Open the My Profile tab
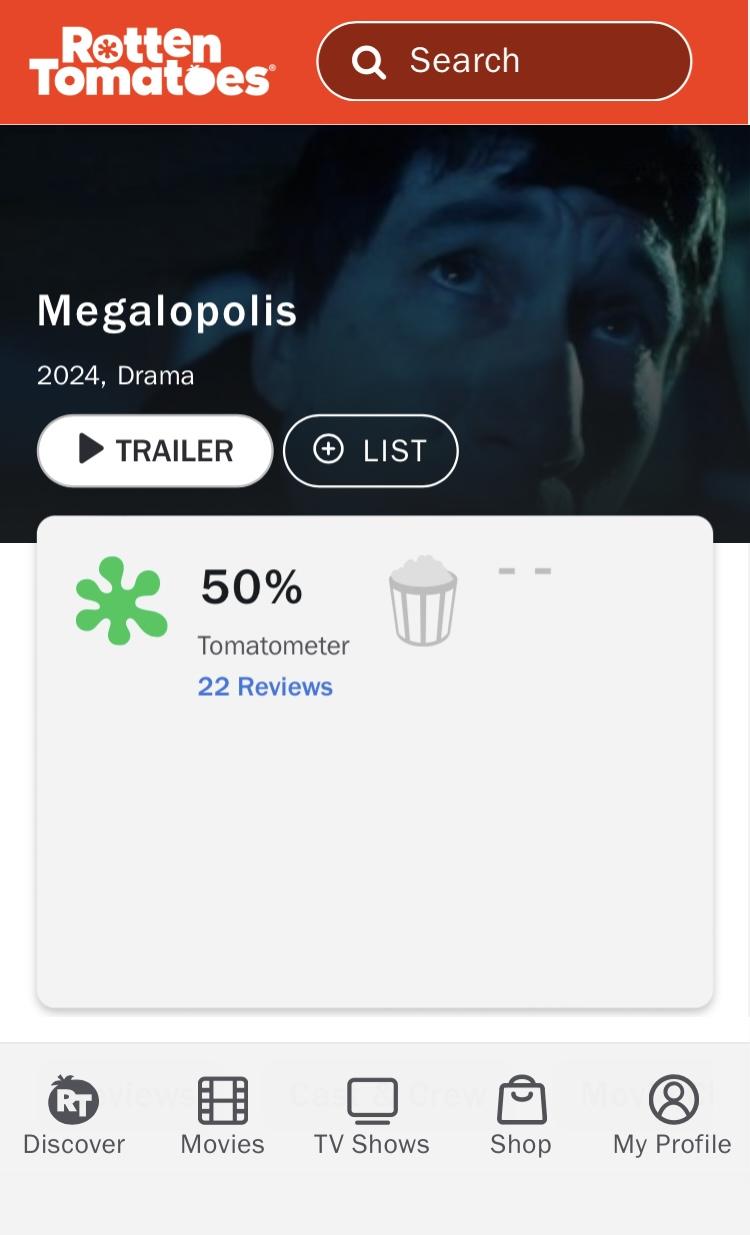Screen dimensions: 750x1235 (x=672, y=1116)
